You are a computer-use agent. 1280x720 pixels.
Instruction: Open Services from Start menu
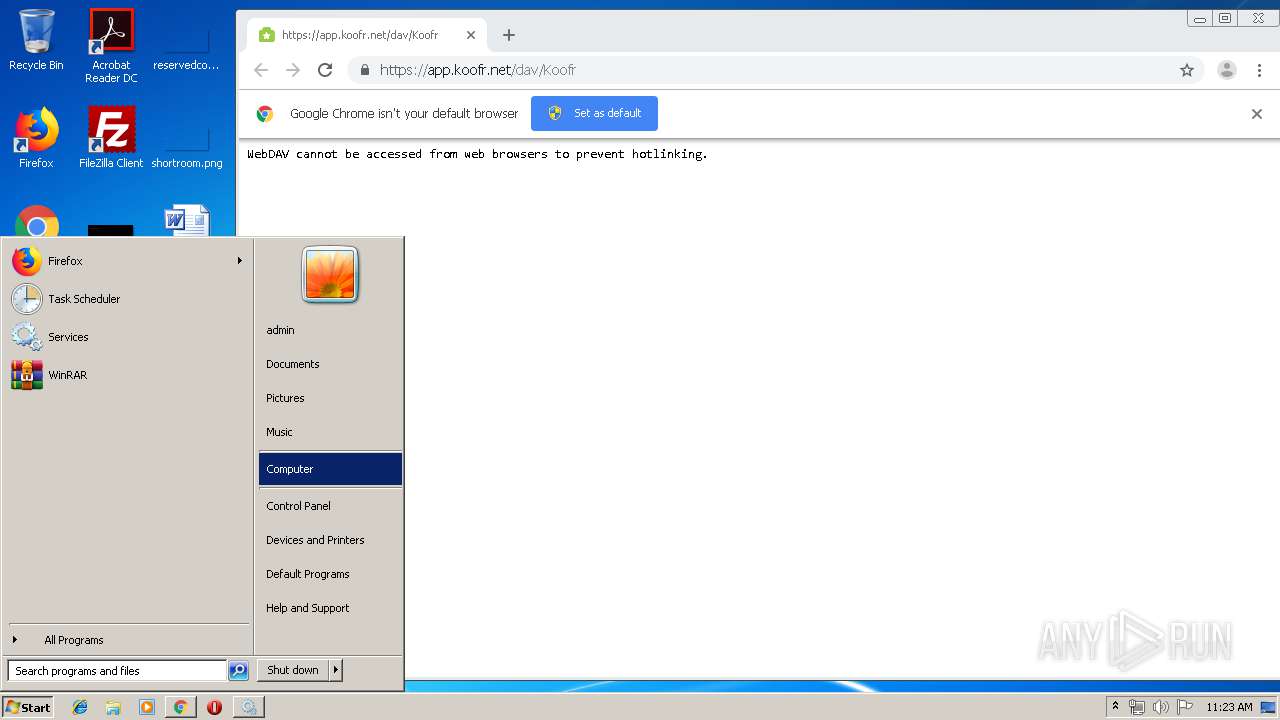point(127,337)
